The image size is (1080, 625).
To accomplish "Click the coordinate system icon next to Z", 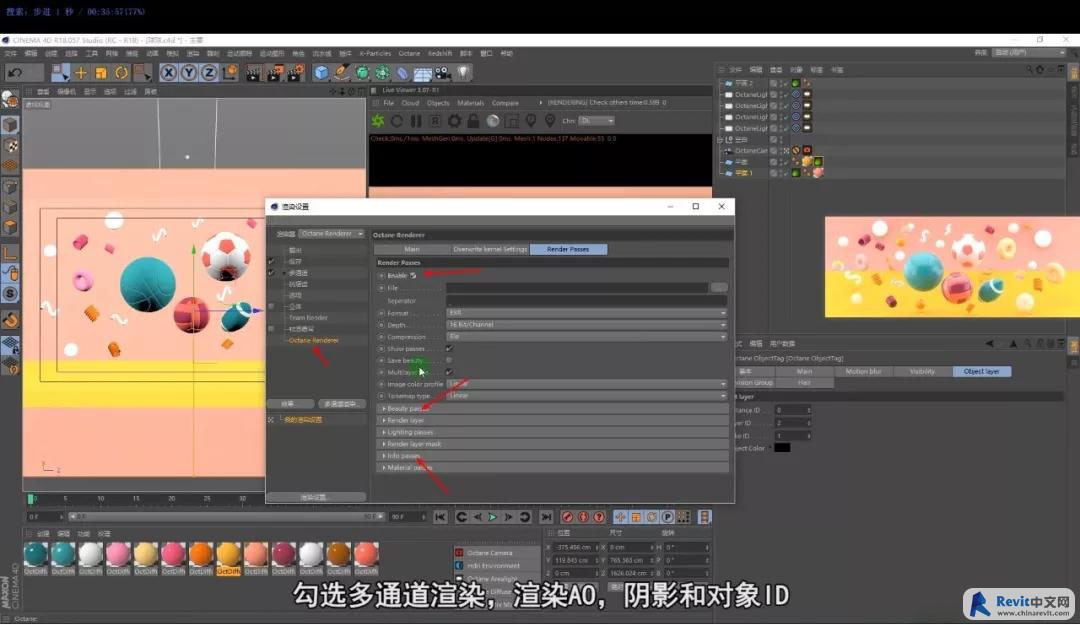I will 230,72.
